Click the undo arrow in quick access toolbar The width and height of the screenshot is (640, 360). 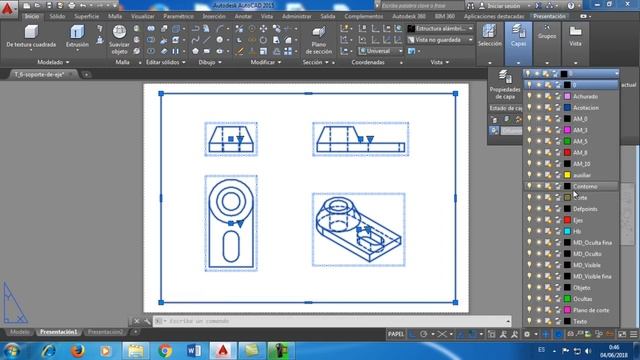click(x=83, y=6)
